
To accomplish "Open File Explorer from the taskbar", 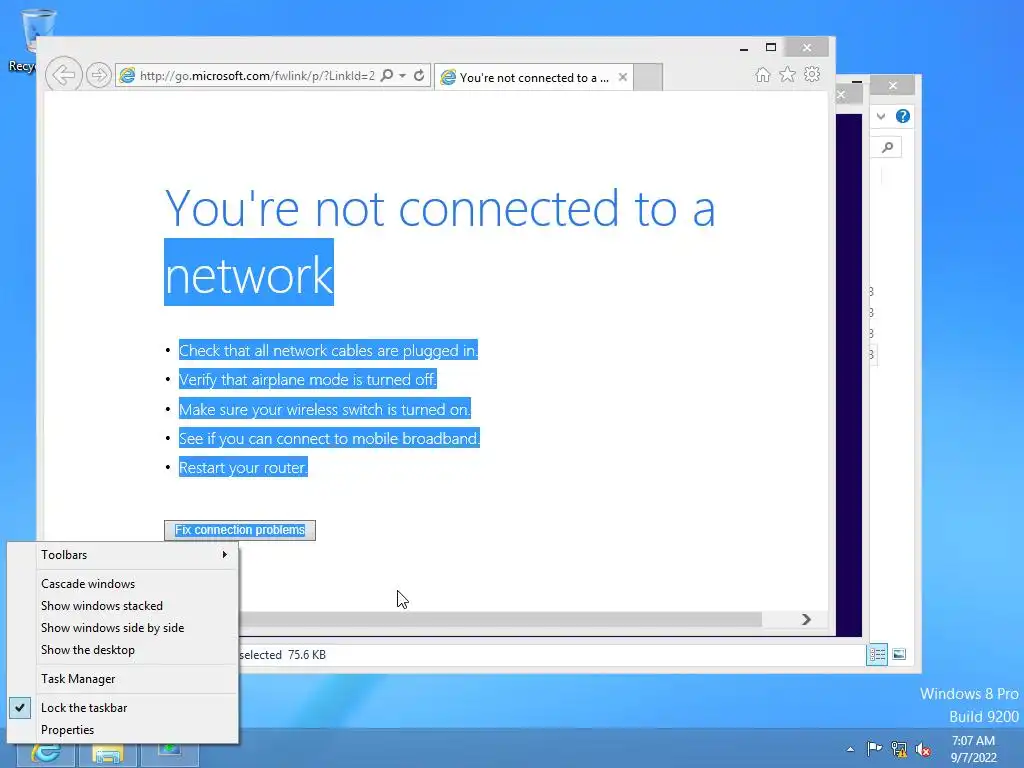I will point(108,755).
